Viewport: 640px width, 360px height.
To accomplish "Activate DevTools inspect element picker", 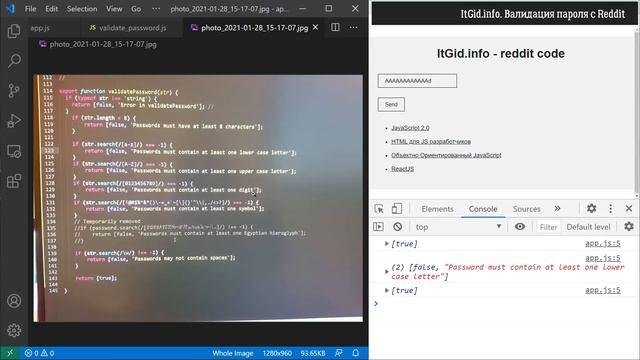I will [x=379, y=209].
